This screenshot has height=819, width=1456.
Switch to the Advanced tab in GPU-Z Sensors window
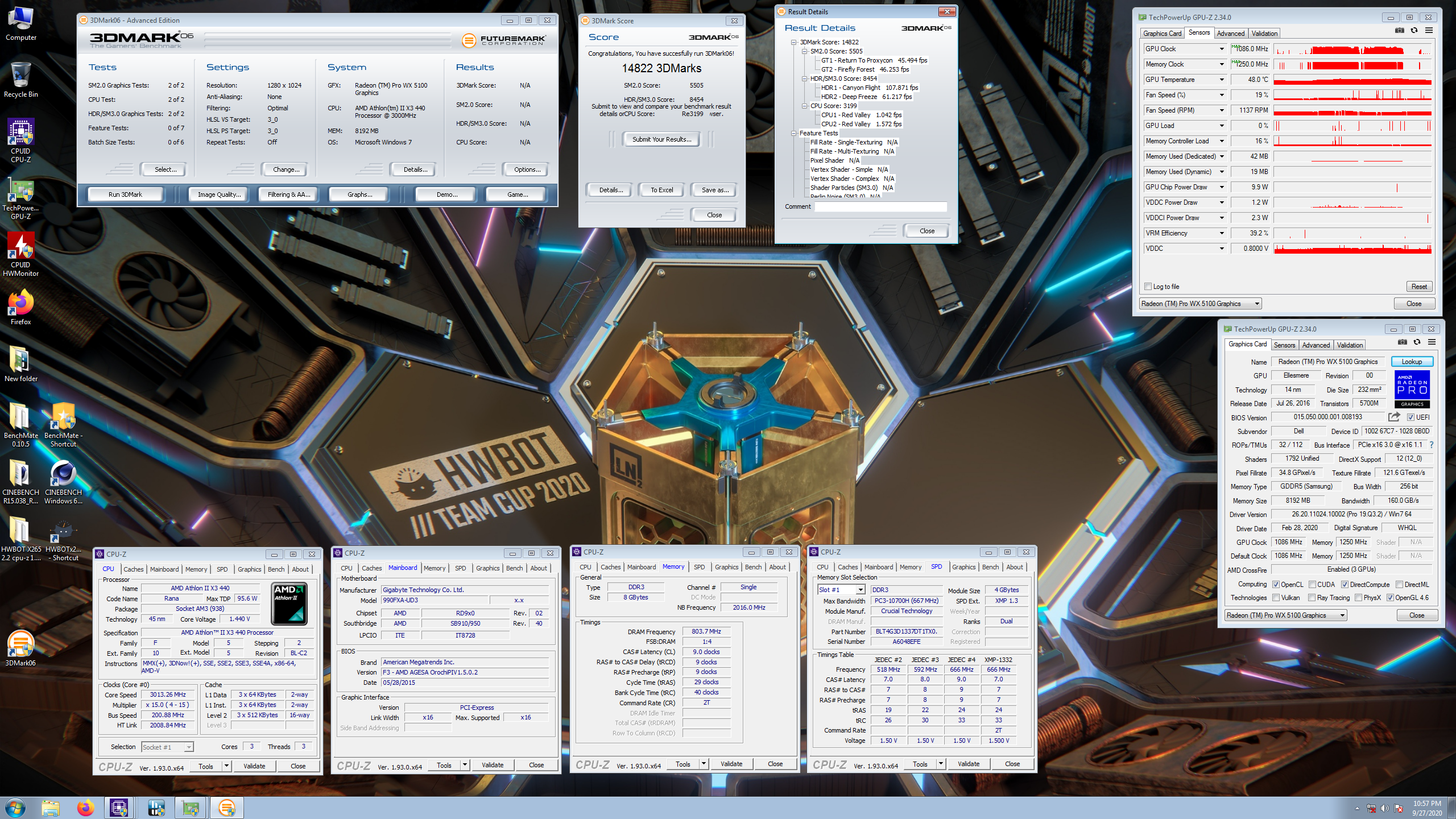tap(1231, 33)
